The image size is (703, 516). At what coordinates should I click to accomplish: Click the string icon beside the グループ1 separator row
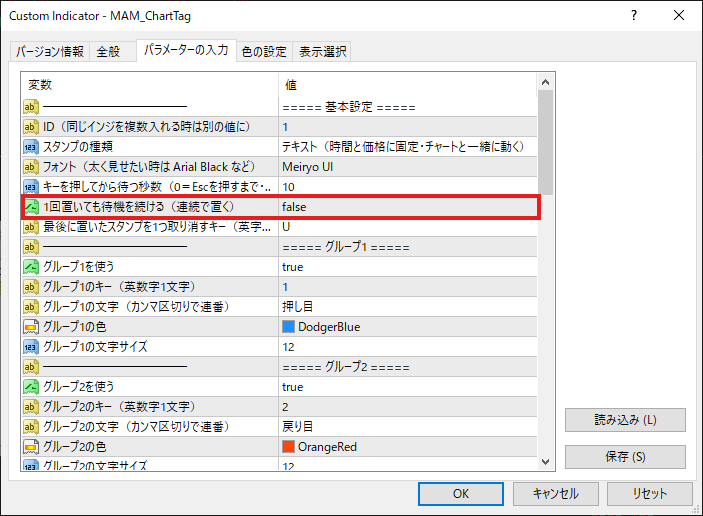tap(30, 247)
